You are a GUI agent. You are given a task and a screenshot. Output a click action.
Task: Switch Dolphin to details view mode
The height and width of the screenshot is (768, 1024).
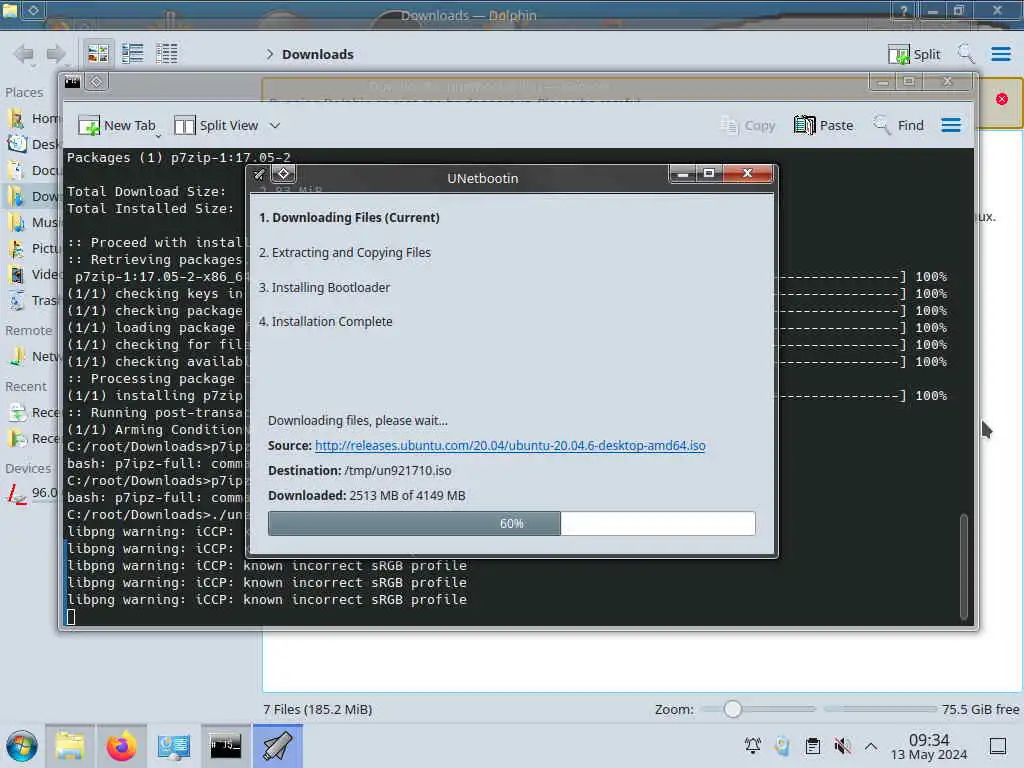pos(167,54)
